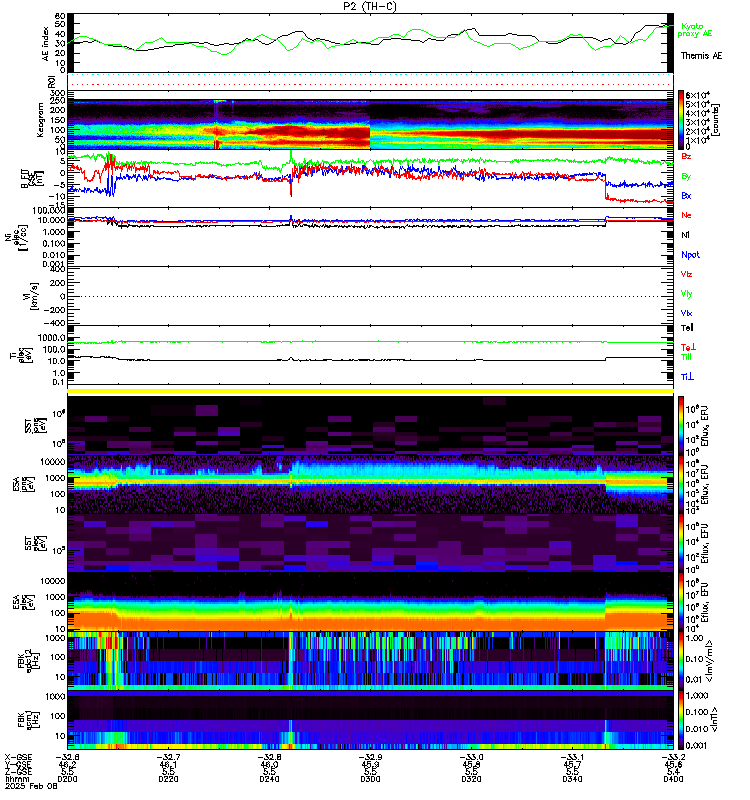This screenshot has height=800, width=750.
Task: Click the time tick label "0340"
Action: point(572,779)
